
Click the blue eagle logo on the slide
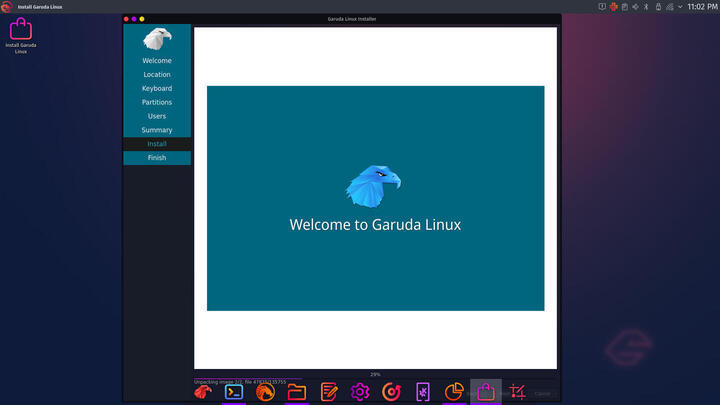[373, 186]
